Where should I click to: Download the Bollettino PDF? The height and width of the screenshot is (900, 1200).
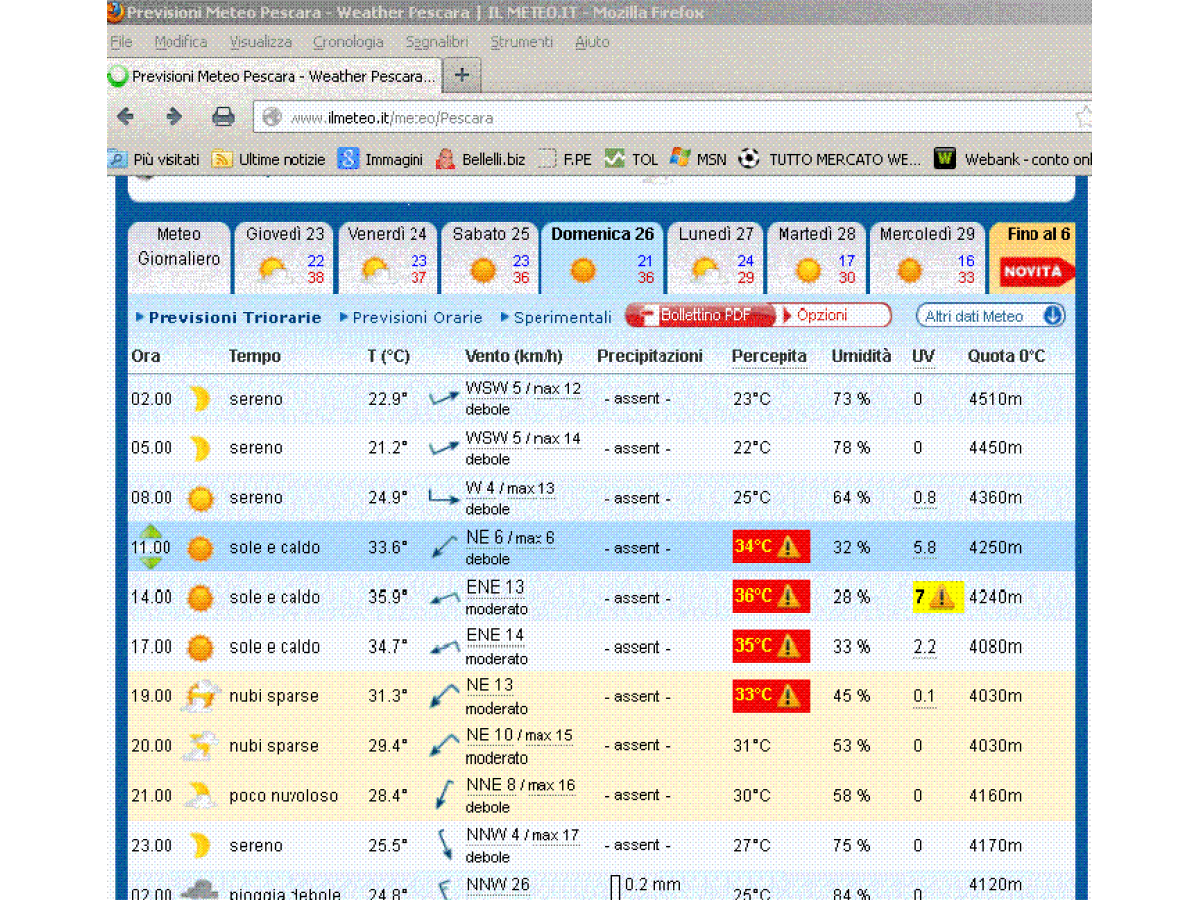point(700,316)
